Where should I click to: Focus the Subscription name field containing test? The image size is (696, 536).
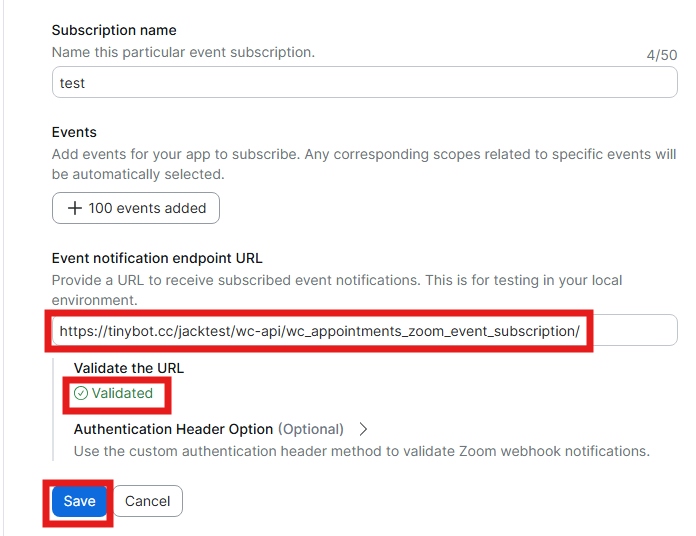[x=364, y=83]
